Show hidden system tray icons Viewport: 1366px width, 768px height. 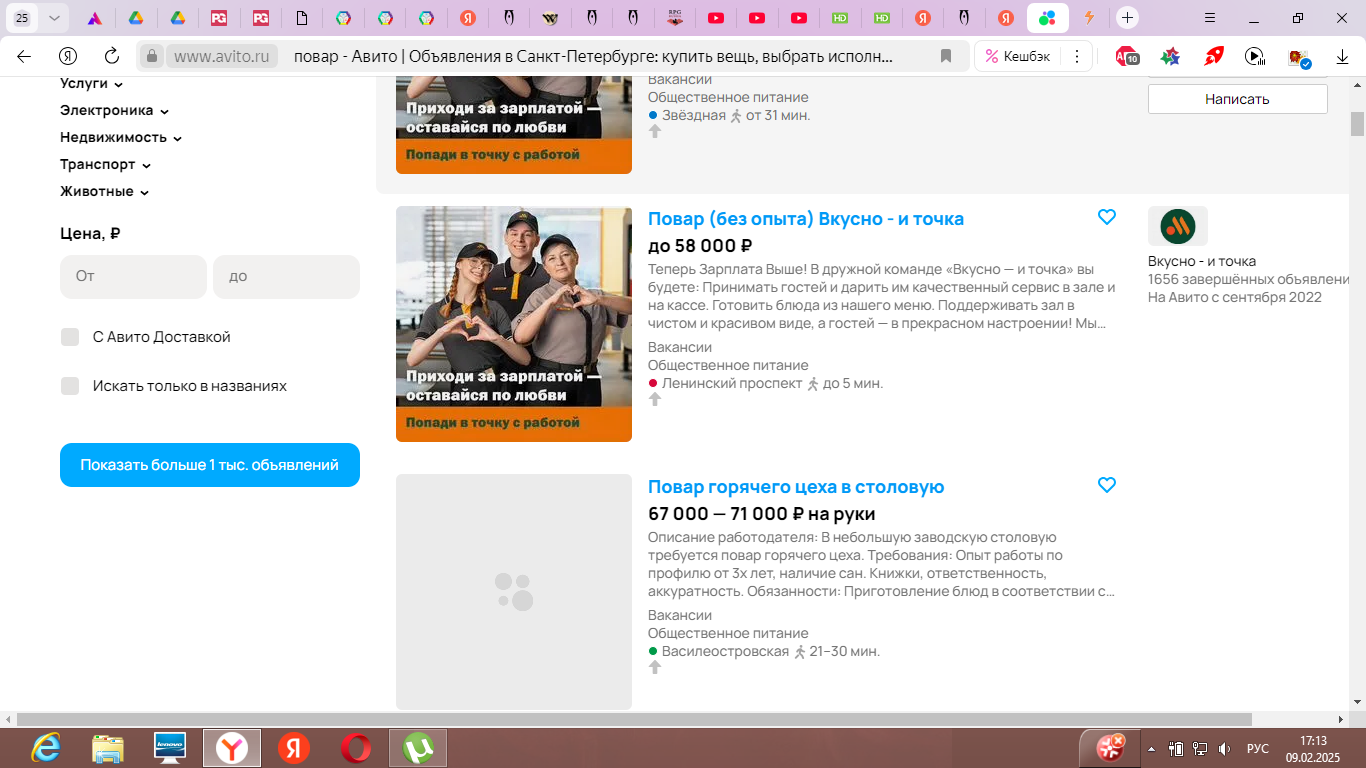click(1151, 749)
